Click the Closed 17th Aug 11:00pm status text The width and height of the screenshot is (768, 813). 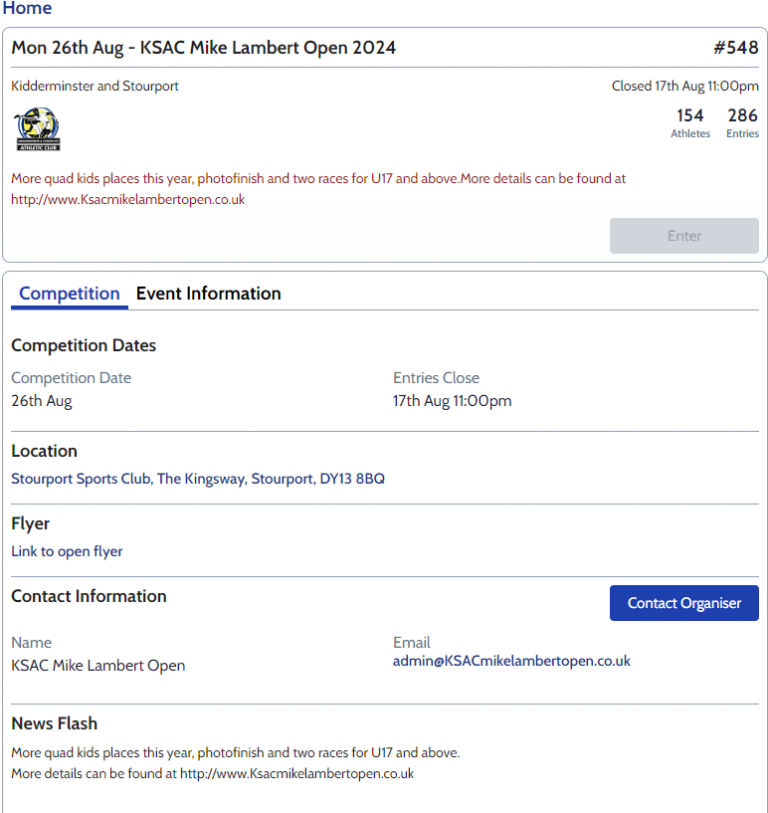click(685, 86)
